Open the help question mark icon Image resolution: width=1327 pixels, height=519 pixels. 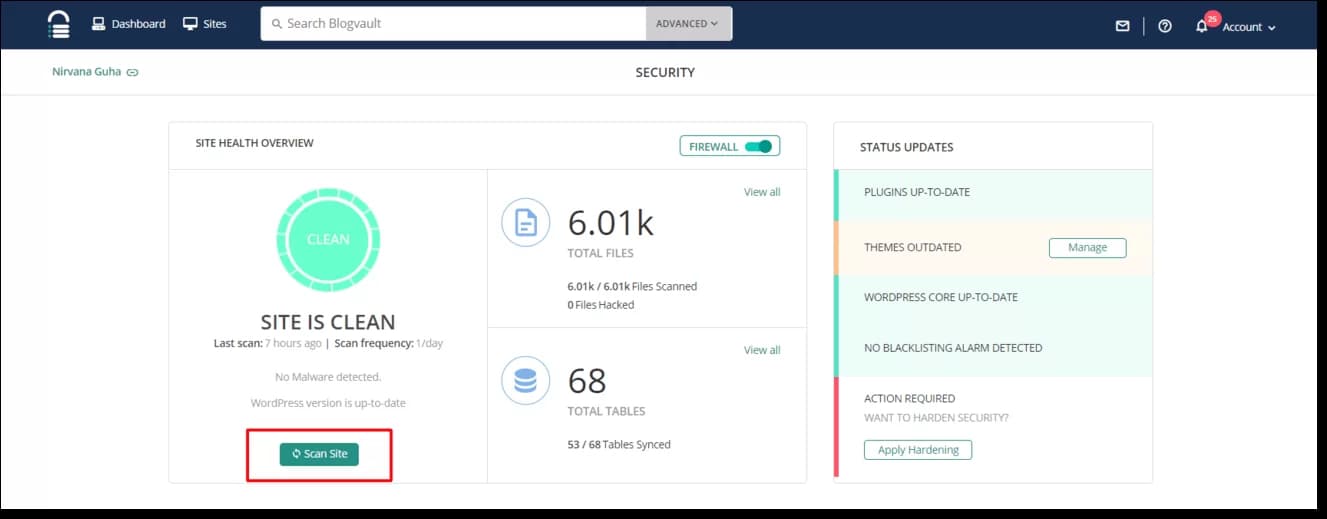[x=1164, y=26]
